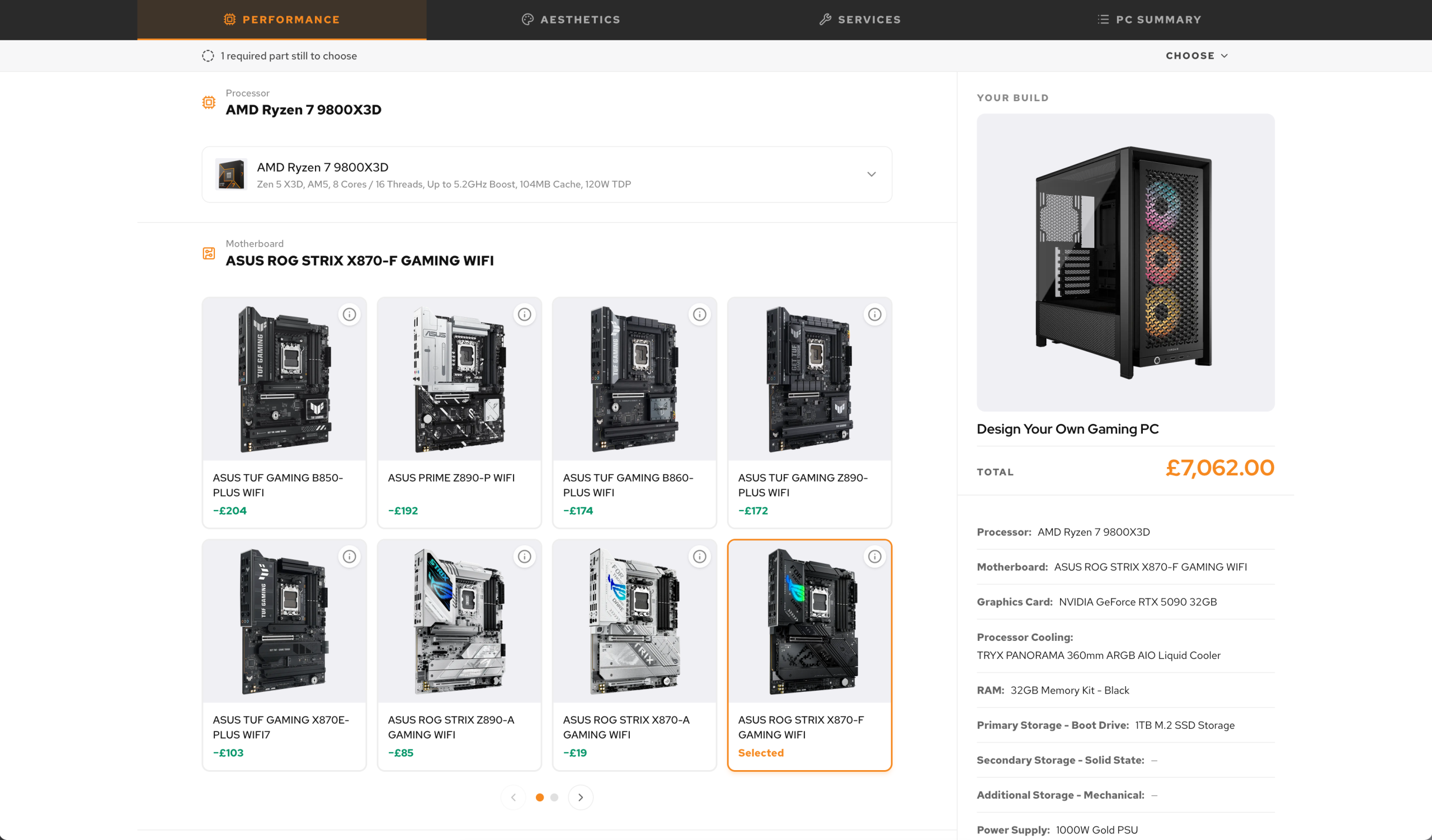Image resolution: width=1432 pixels, height=840 pixels.
Task: Click the Motherboard row in build summary
Action: coord(1125,567)
